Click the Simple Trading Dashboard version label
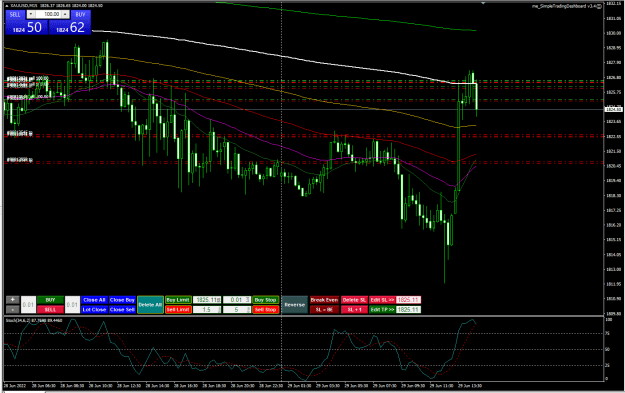This screenshot has height=393, width=625. click(x=564, y=6)
